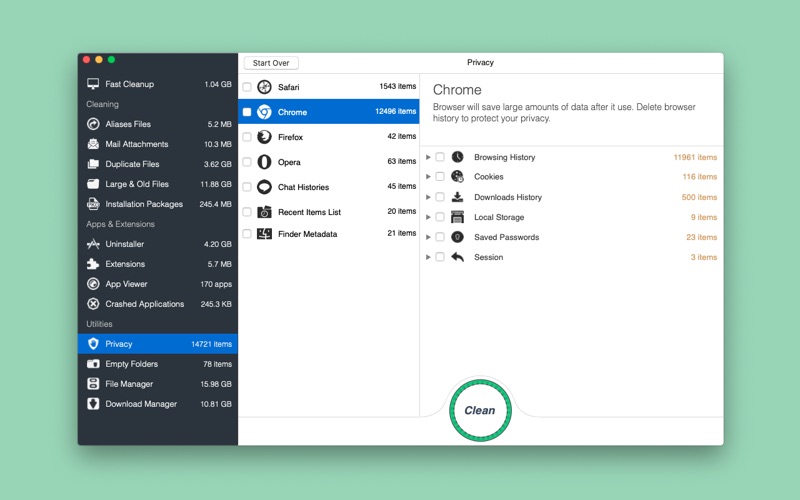800x500 pixels.
Task: Open the File Manager label
Action: click(x=129, y=384)
